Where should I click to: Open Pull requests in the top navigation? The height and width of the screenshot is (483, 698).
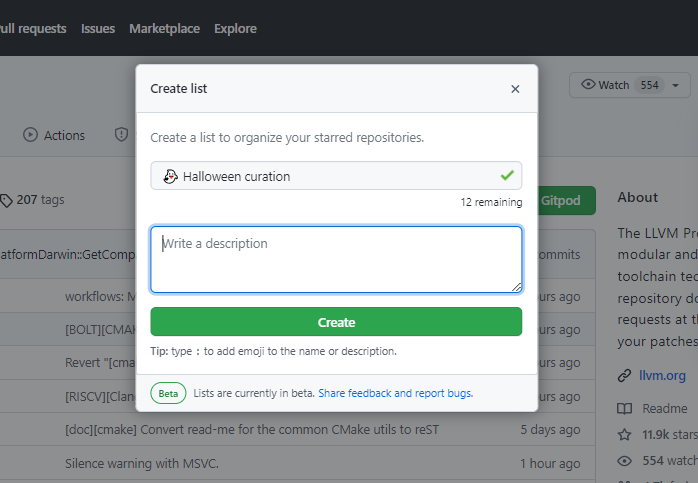33,28
